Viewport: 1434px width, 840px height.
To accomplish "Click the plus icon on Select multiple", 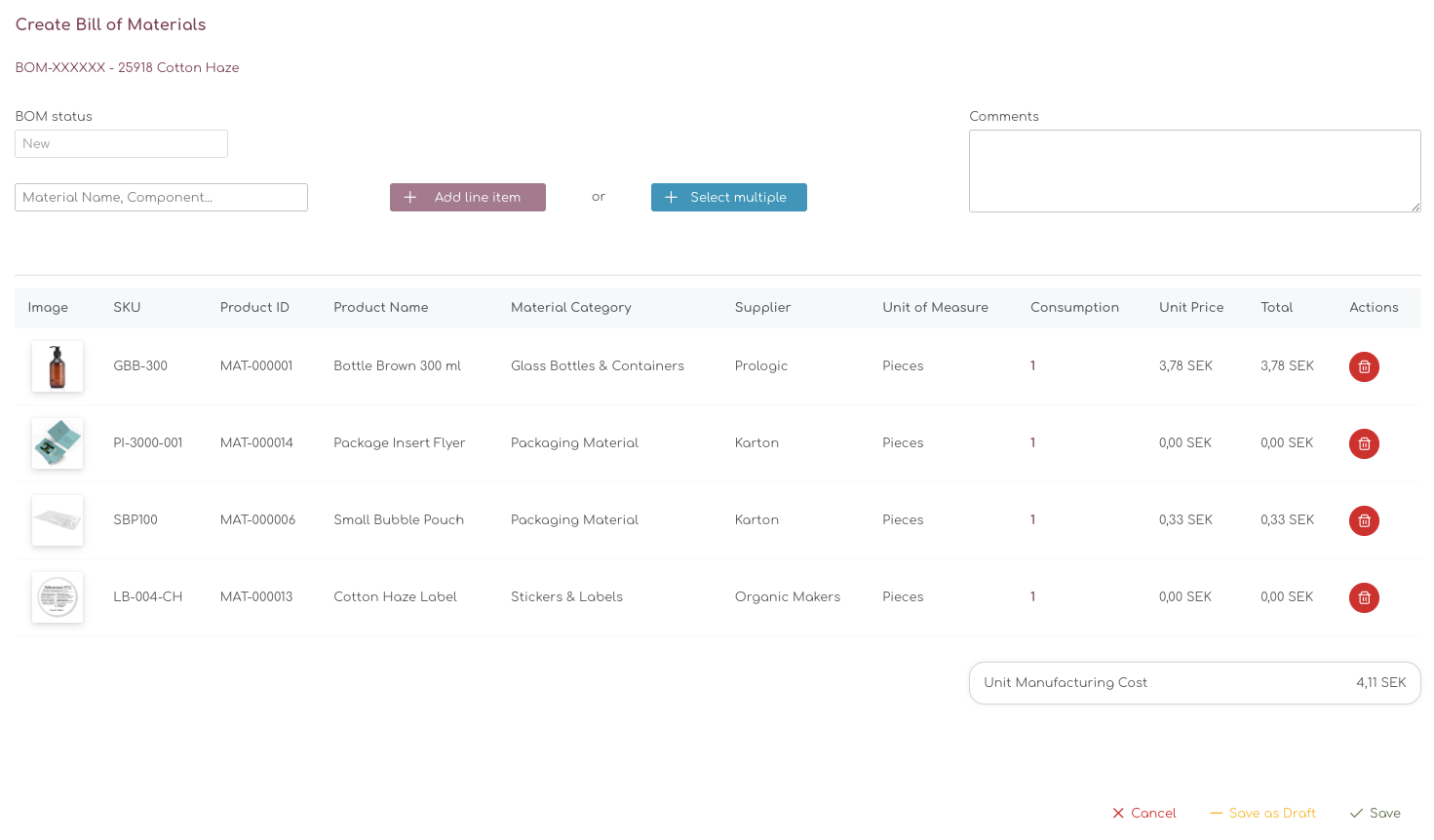I will pos(671,197).
